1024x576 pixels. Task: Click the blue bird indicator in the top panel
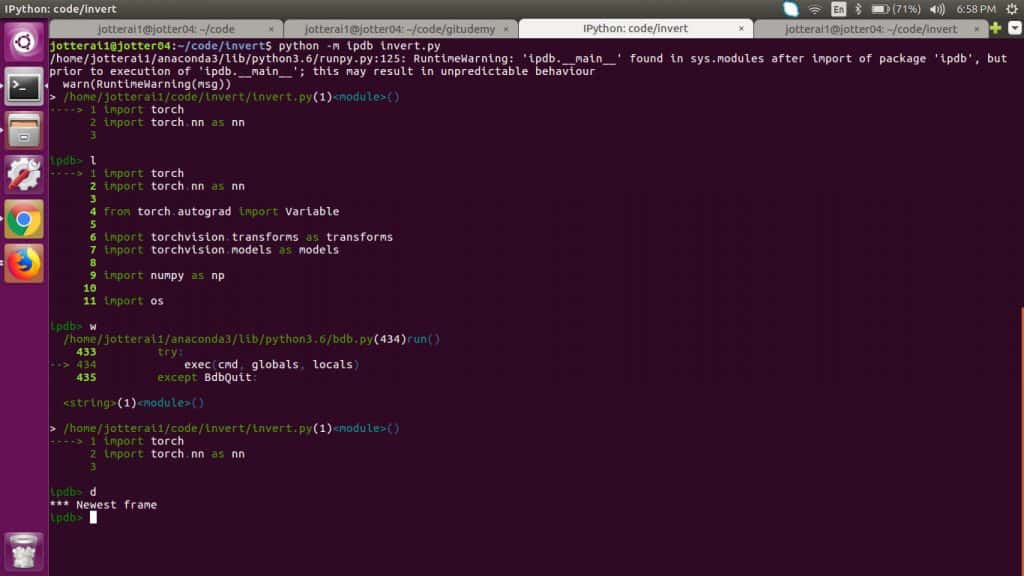click(x=790, y=9)
